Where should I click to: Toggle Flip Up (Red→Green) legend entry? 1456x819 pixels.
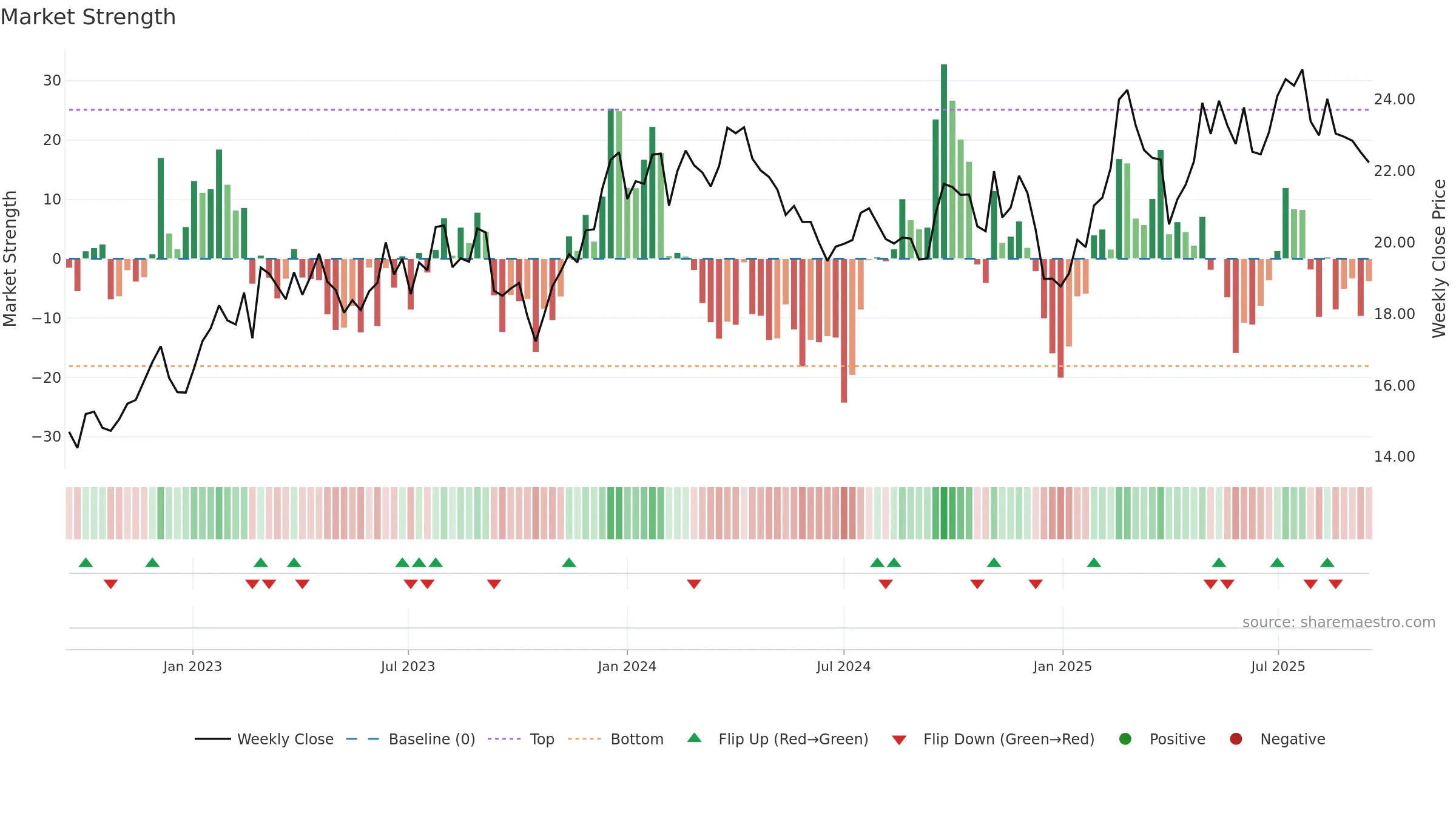point(778,739)
